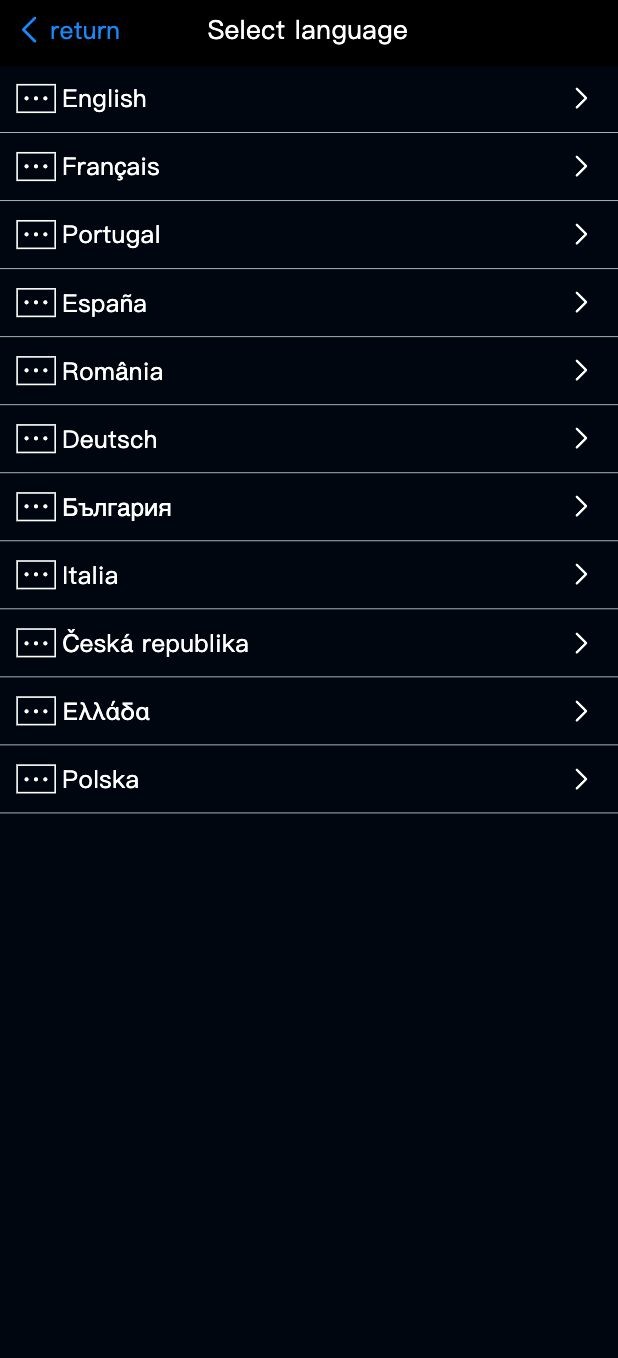
Task: Go back using the return link
Action: click(x=84, y=31)
